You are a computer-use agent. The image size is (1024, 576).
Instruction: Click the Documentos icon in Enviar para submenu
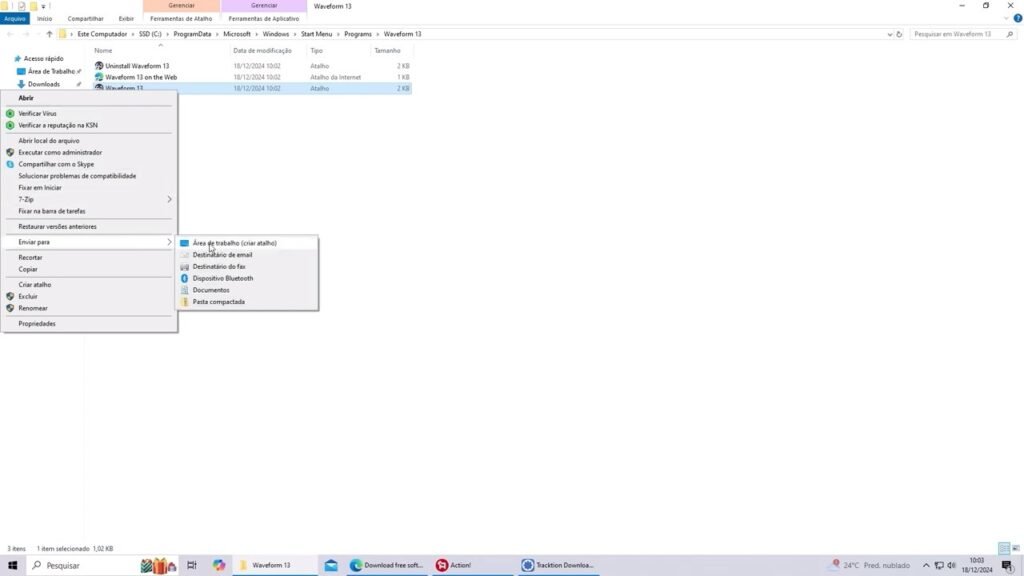tap(184, 290)
